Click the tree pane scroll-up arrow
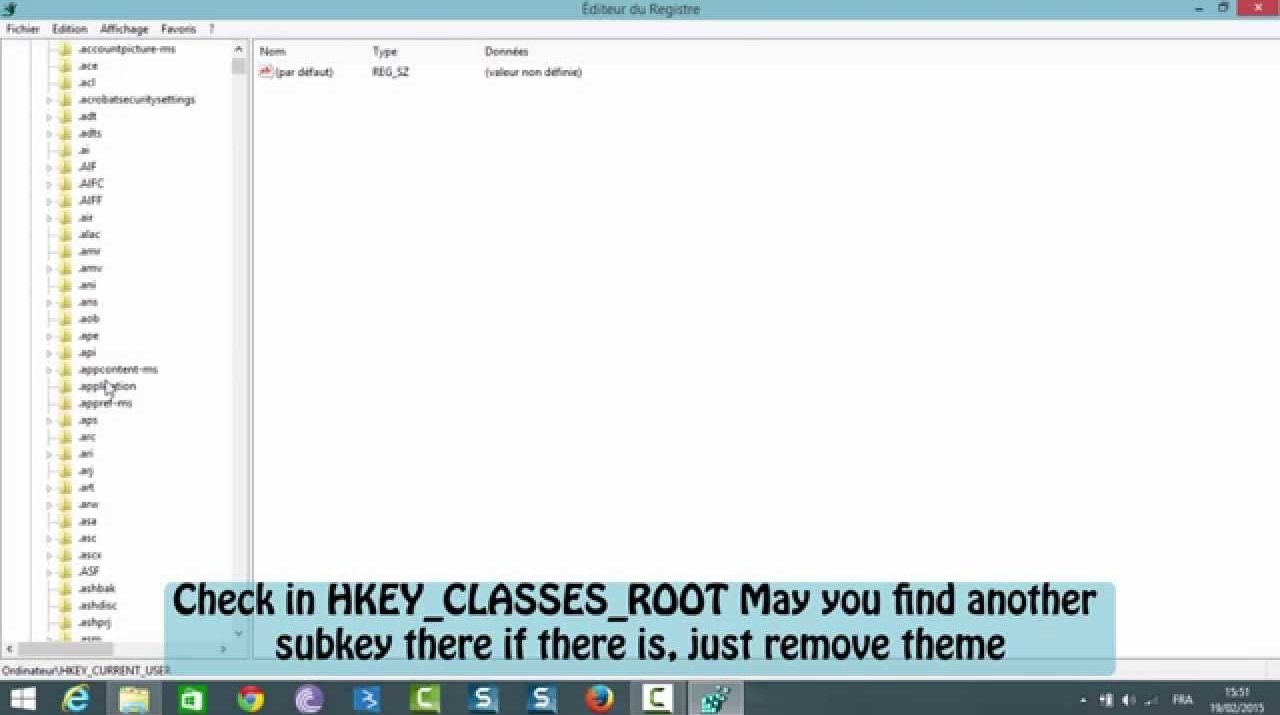 tap(238, 49)
